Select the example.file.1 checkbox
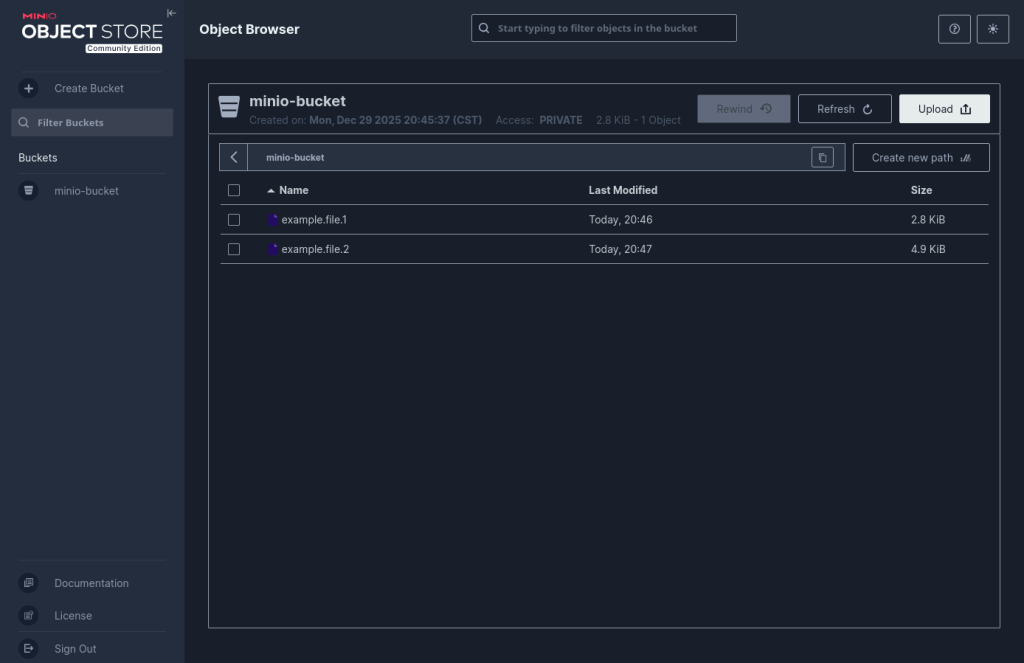The width and height of the screenshot is (1024, 663). tap(234, 220)
